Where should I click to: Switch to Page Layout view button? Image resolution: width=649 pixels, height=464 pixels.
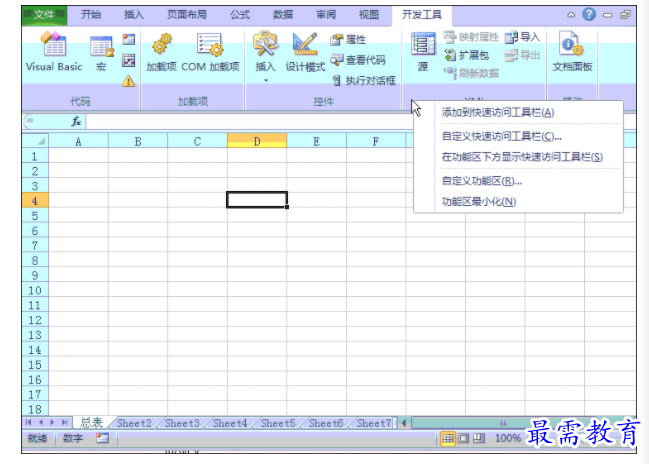click(x=463, y=438)
